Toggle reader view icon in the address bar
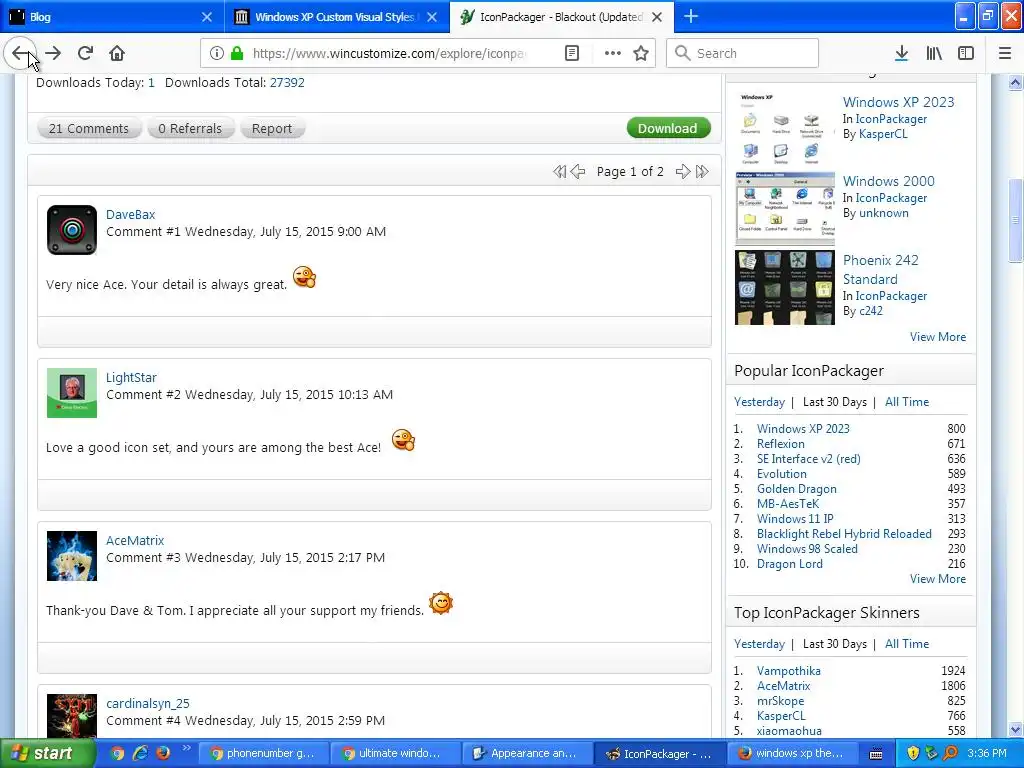The height and width of the screenshot is (768, 1024). coord(572,54)
